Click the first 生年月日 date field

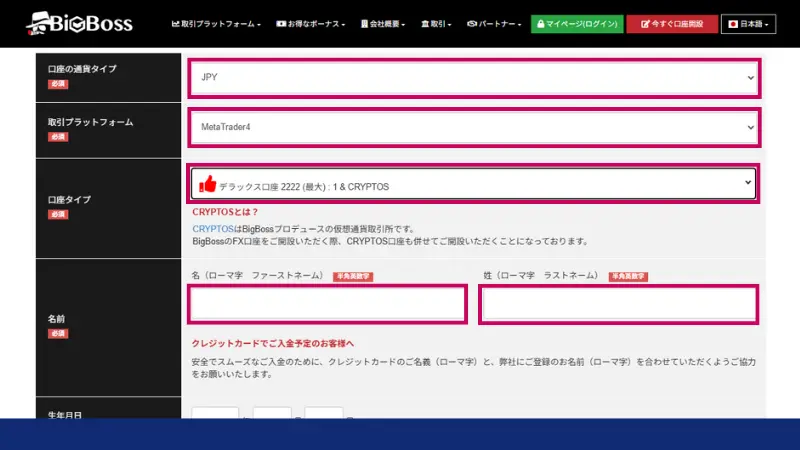click(215, 414)
